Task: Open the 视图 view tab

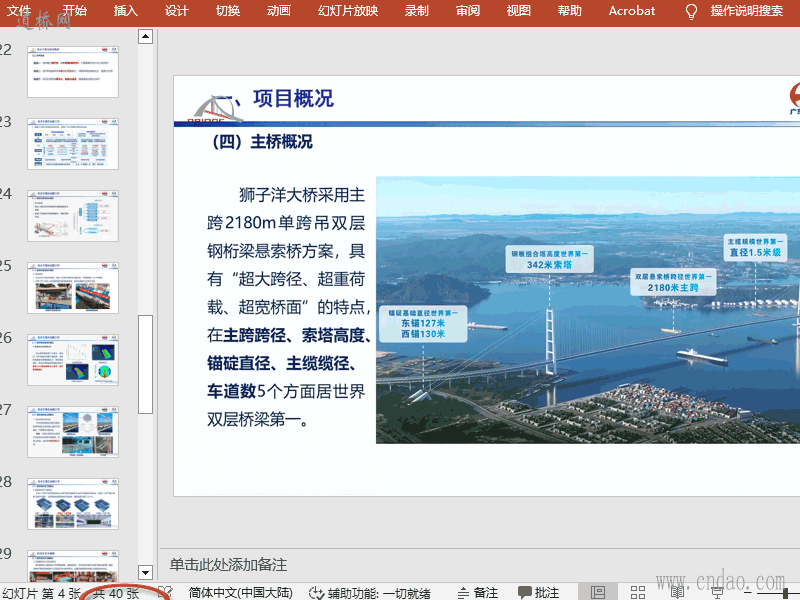Action: [x=518, y=11]
